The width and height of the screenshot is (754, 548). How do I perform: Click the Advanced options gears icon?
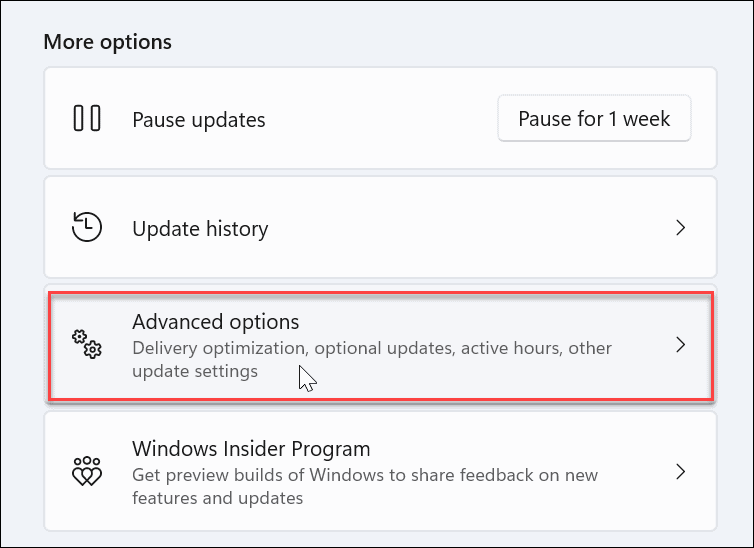pyautogui.click(x=87, y=345)
